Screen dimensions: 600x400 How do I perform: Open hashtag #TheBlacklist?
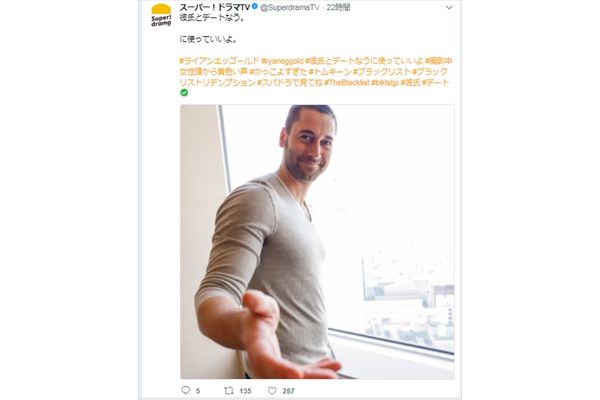pyautogui.click(x=347, y=82)
